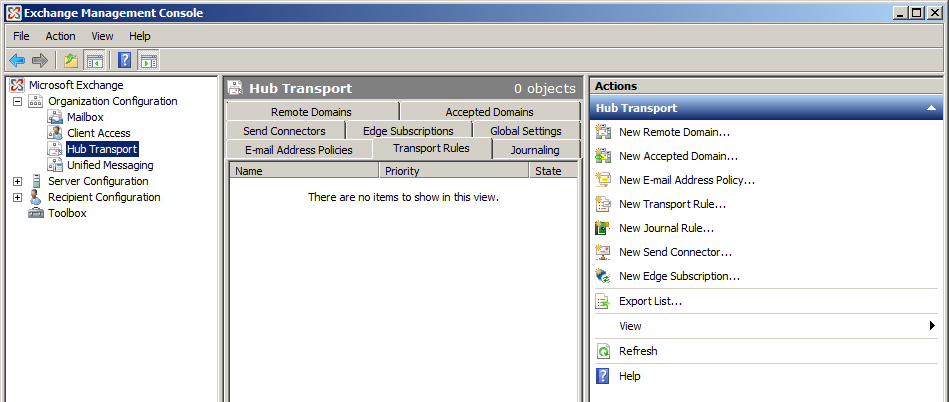Switch to the Accepted Domains tab

click(x=490, y=112)
